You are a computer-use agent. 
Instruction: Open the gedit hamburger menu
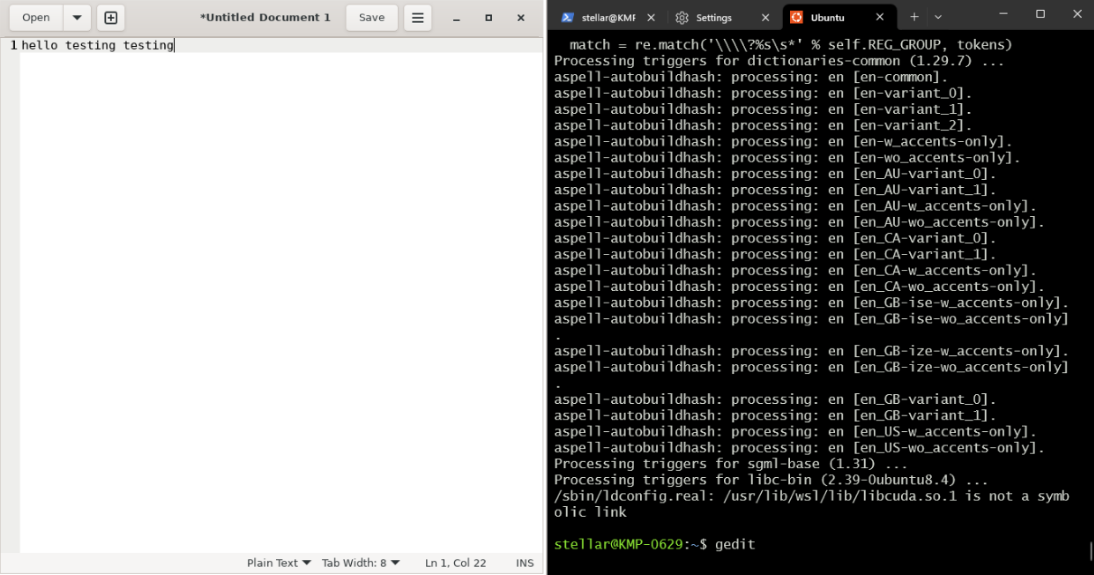417,17
